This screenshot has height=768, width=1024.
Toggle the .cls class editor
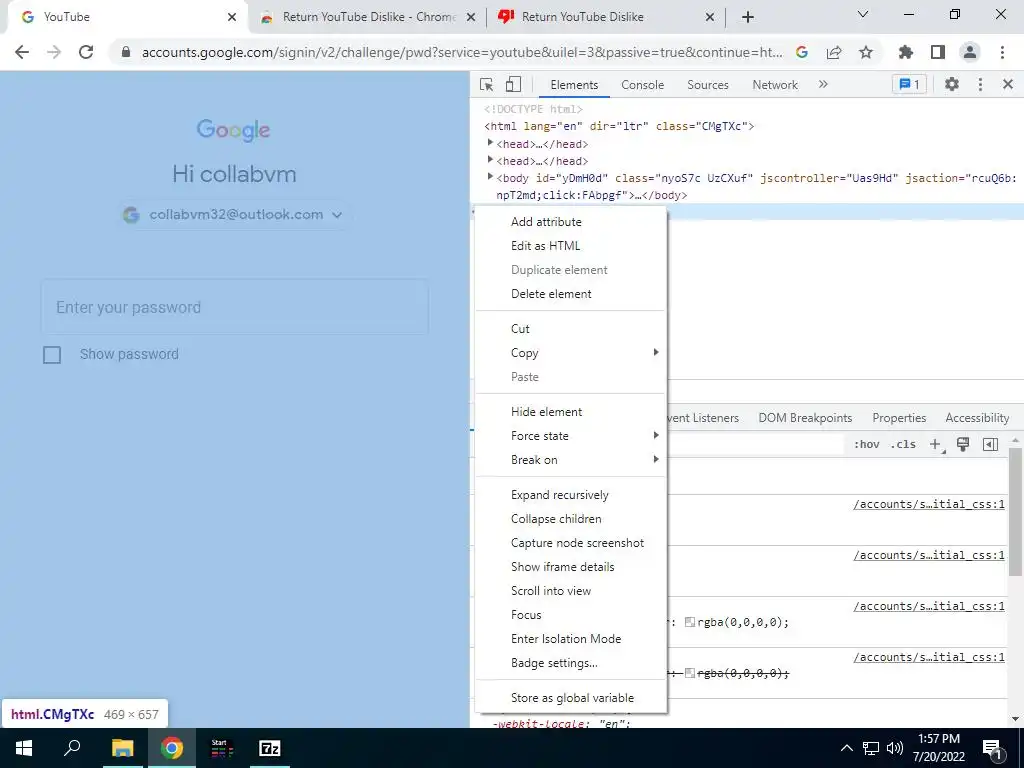pyautogui.click(x=903, y=444)
